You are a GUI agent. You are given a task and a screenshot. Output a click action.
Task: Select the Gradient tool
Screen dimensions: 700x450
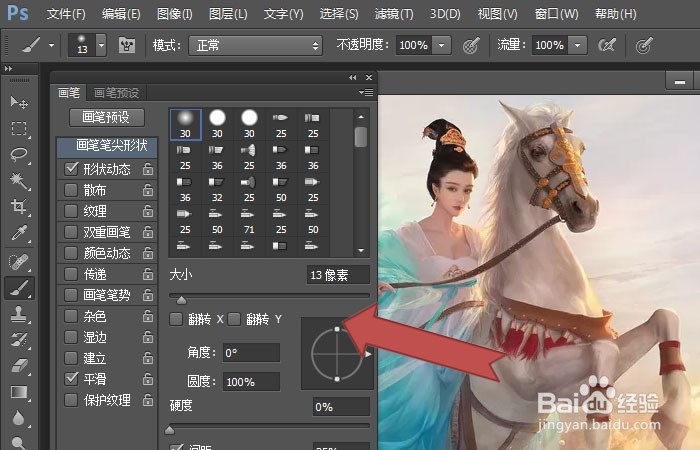click(19, 392)
